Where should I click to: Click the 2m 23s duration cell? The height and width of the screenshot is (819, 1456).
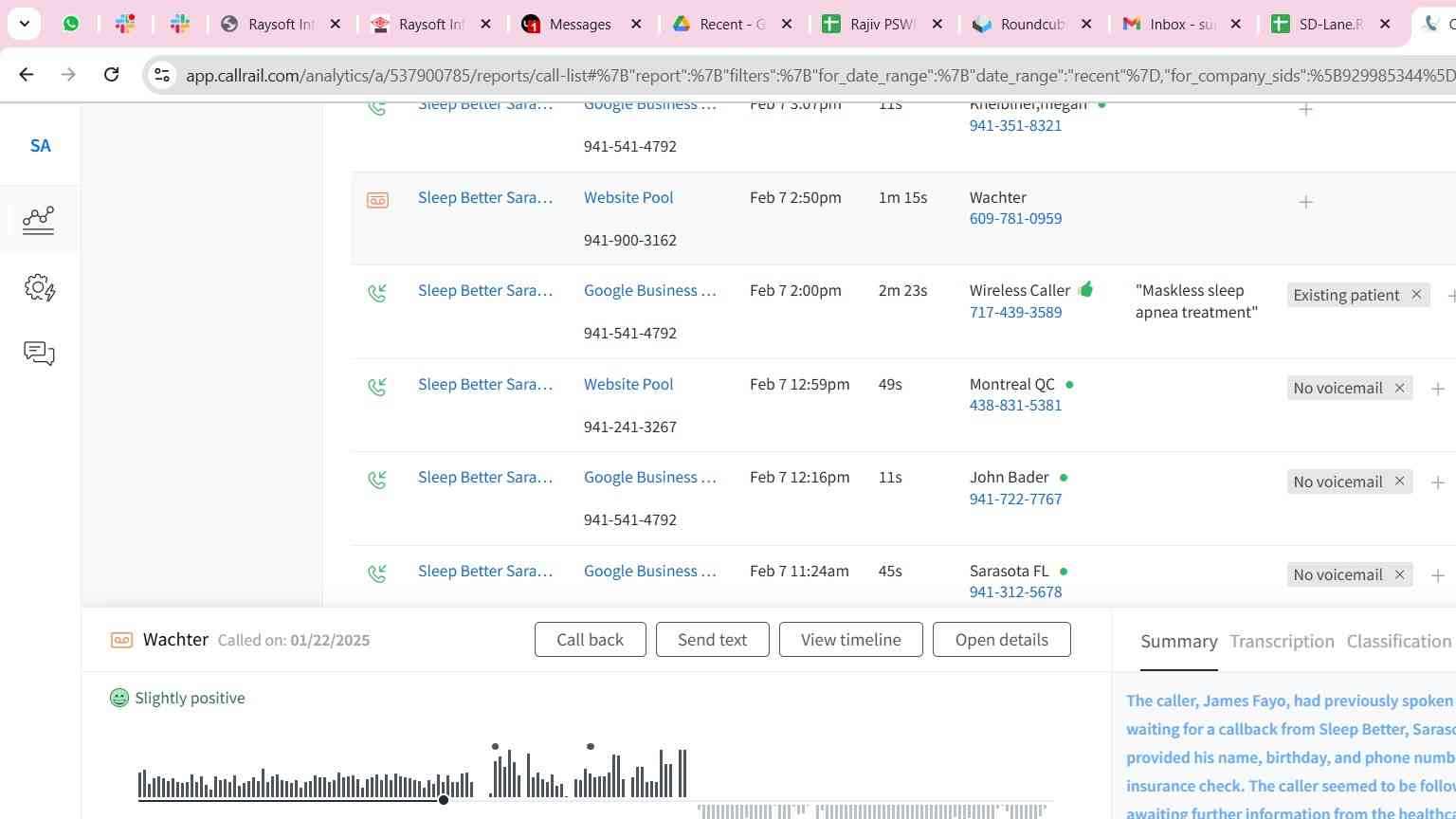(902, 290)
